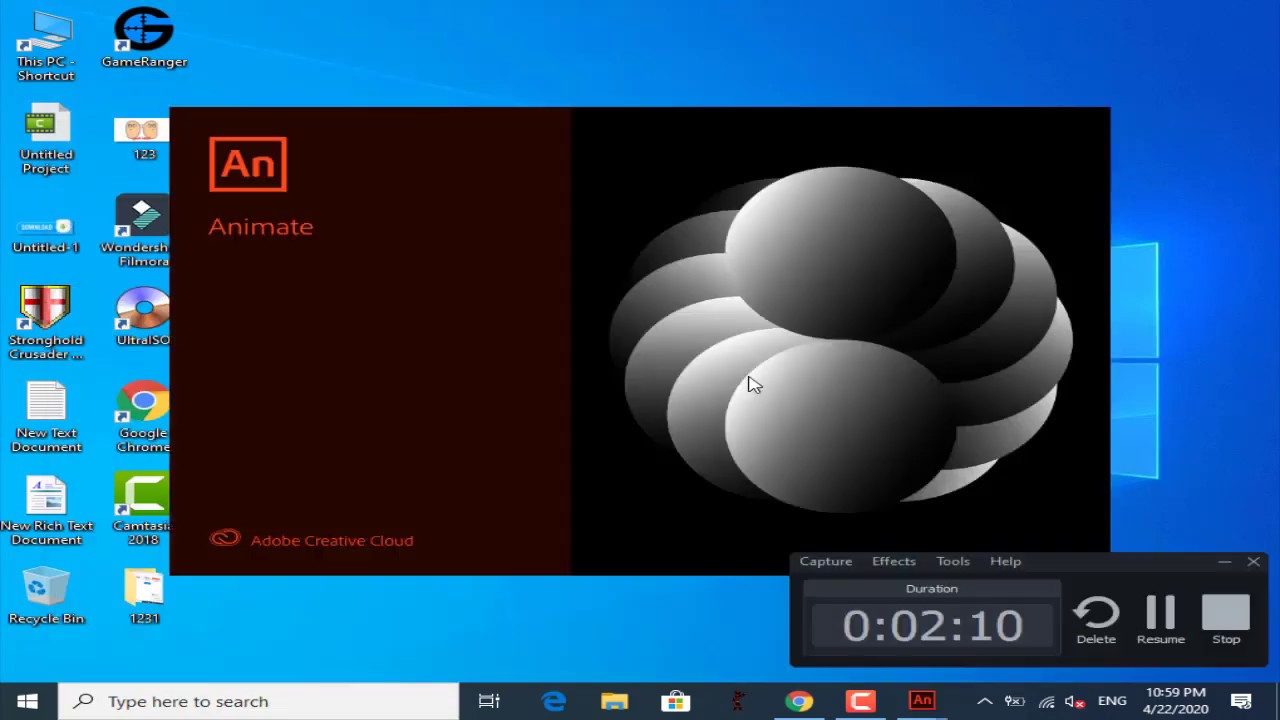1280x720 pixels.
Task: Select the GameRanger desktop icon
Action: point(144,38)
